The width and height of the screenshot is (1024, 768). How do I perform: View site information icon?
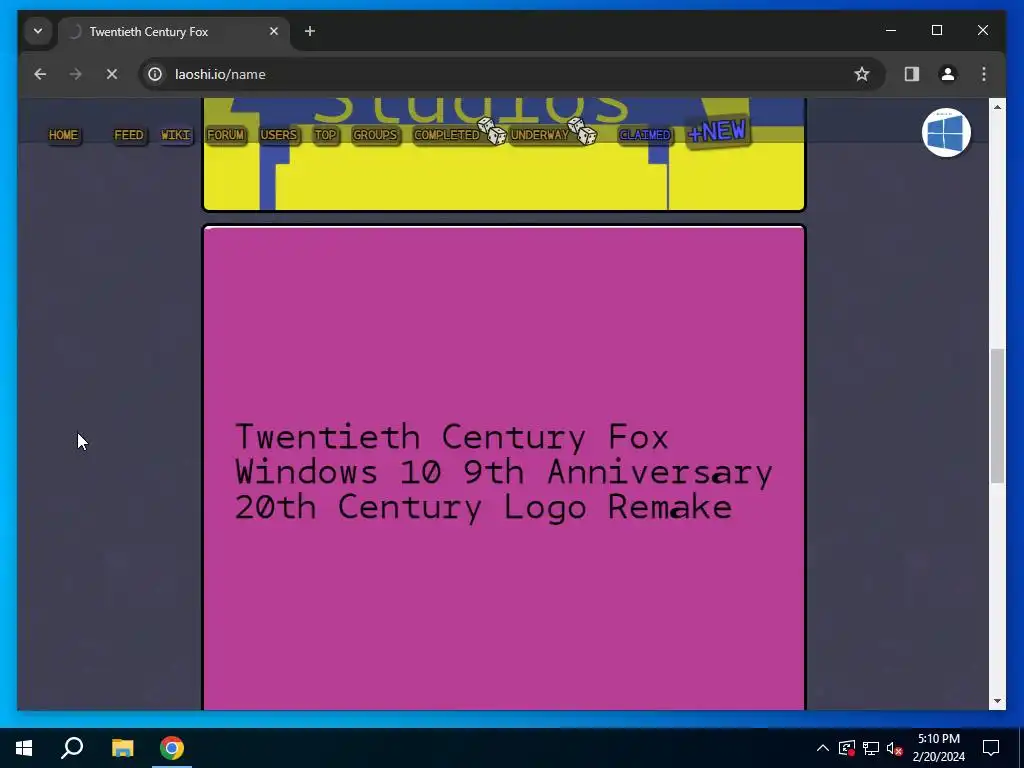[x=155, y=74]
